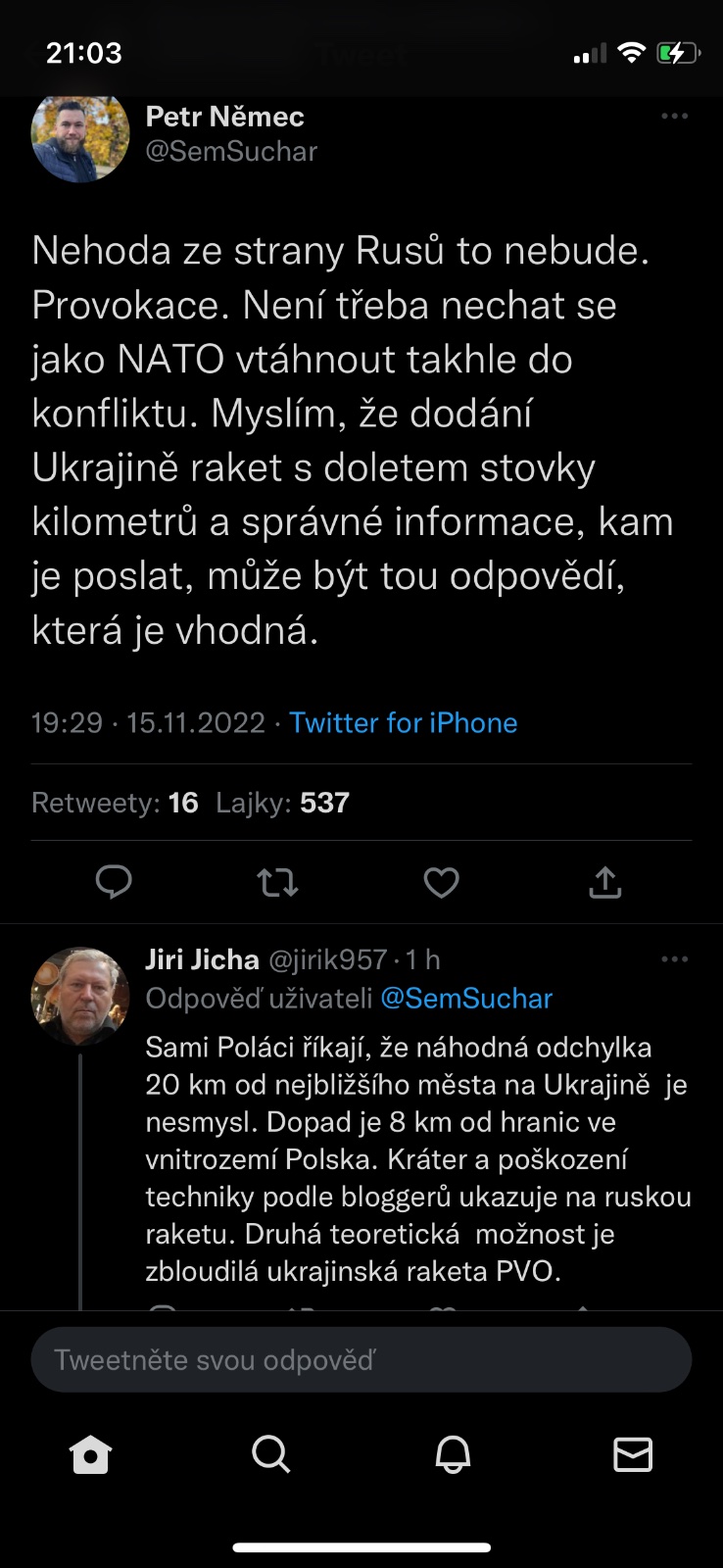The image size is (723, 1568).
Task: Tap the battery charging status icon
Action: tap(677, 53)
